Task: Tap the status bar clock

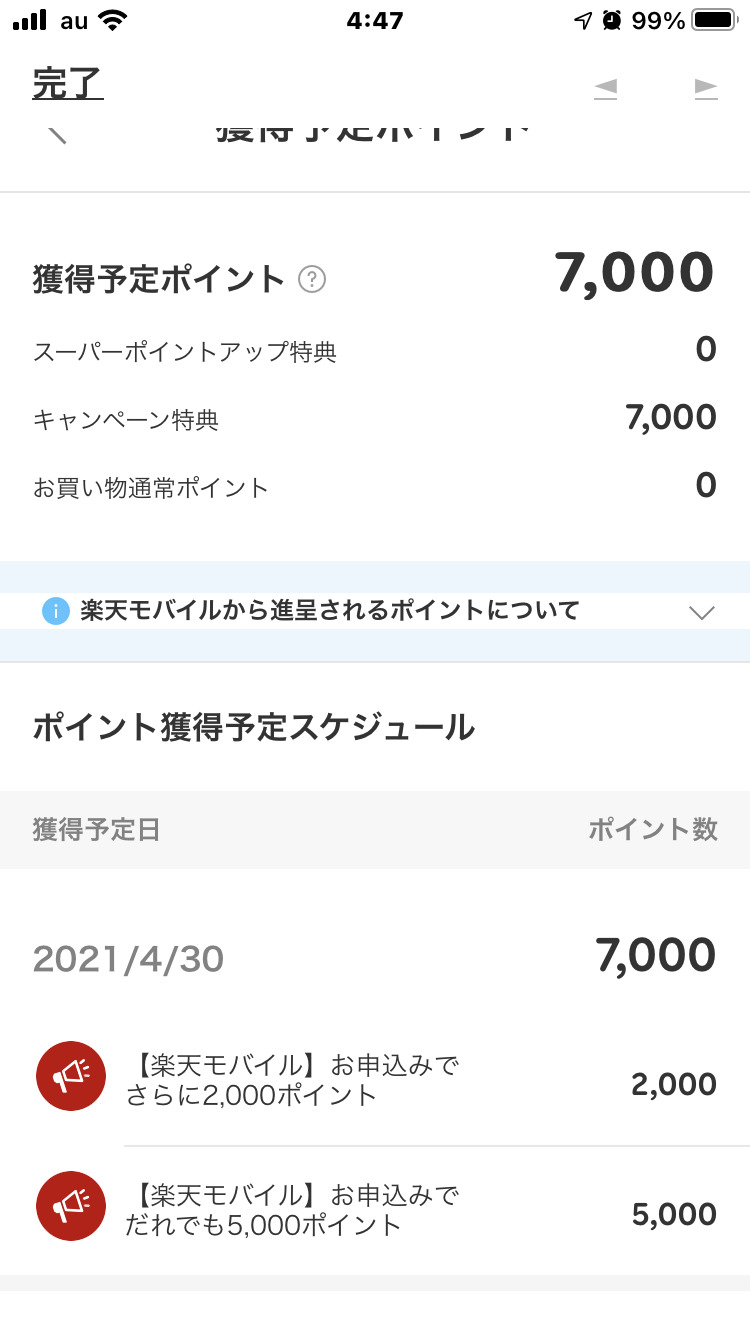Action: [x=375, y=21]
